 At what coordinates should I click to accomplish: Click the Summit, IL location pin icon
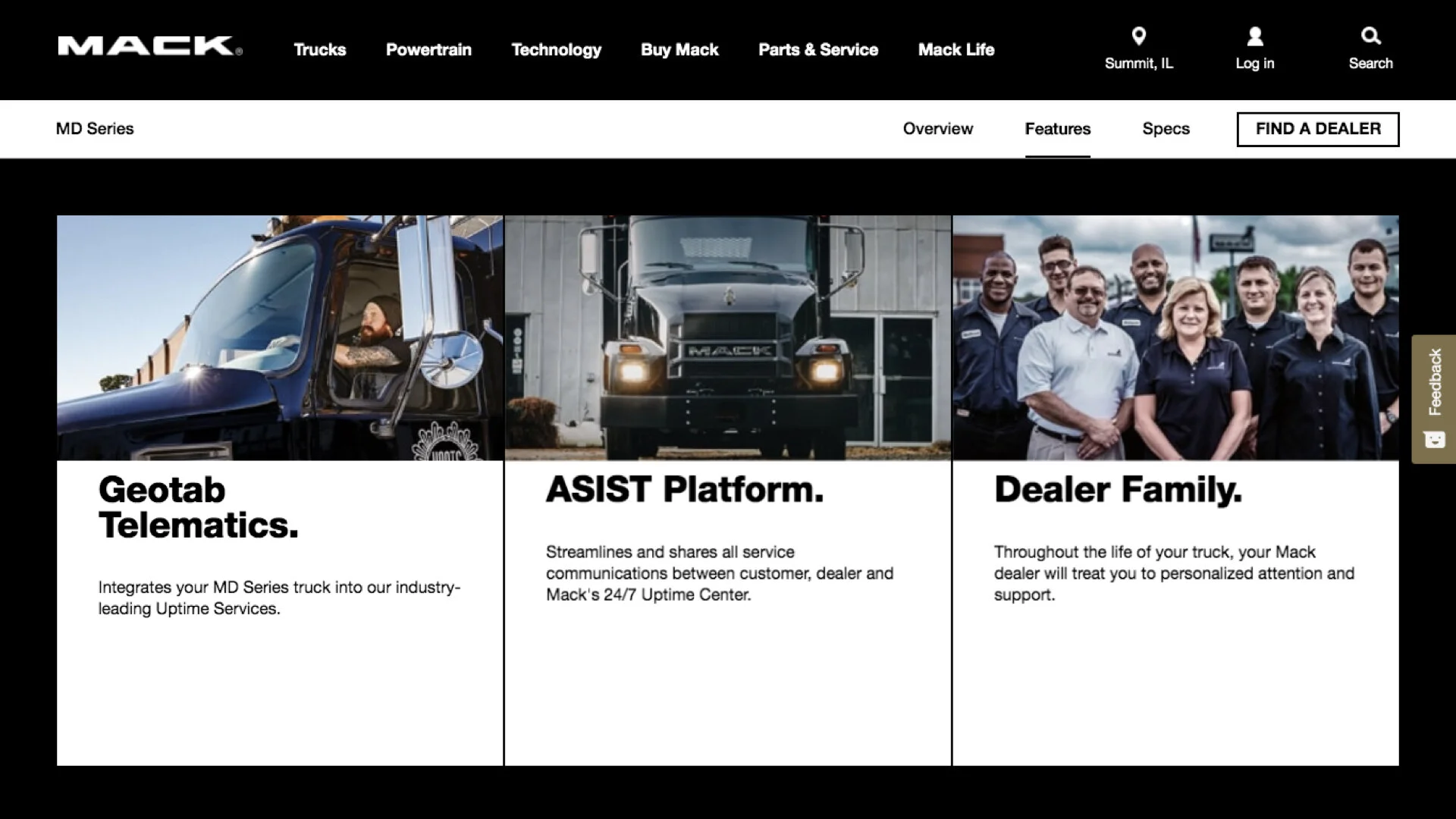(x=1138, y=36)
